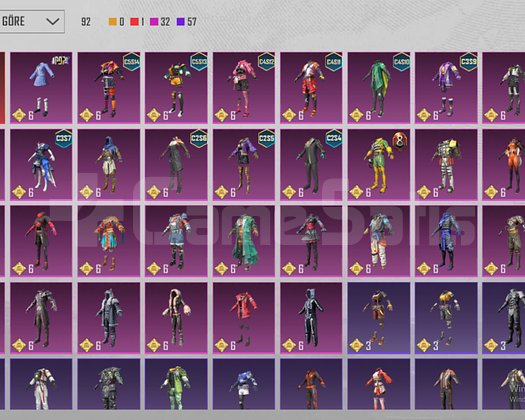This screenshot has width=525, height=420.
Task: Select the orange and teal tribal dress outfit
Action: click(x=109, y=241)
